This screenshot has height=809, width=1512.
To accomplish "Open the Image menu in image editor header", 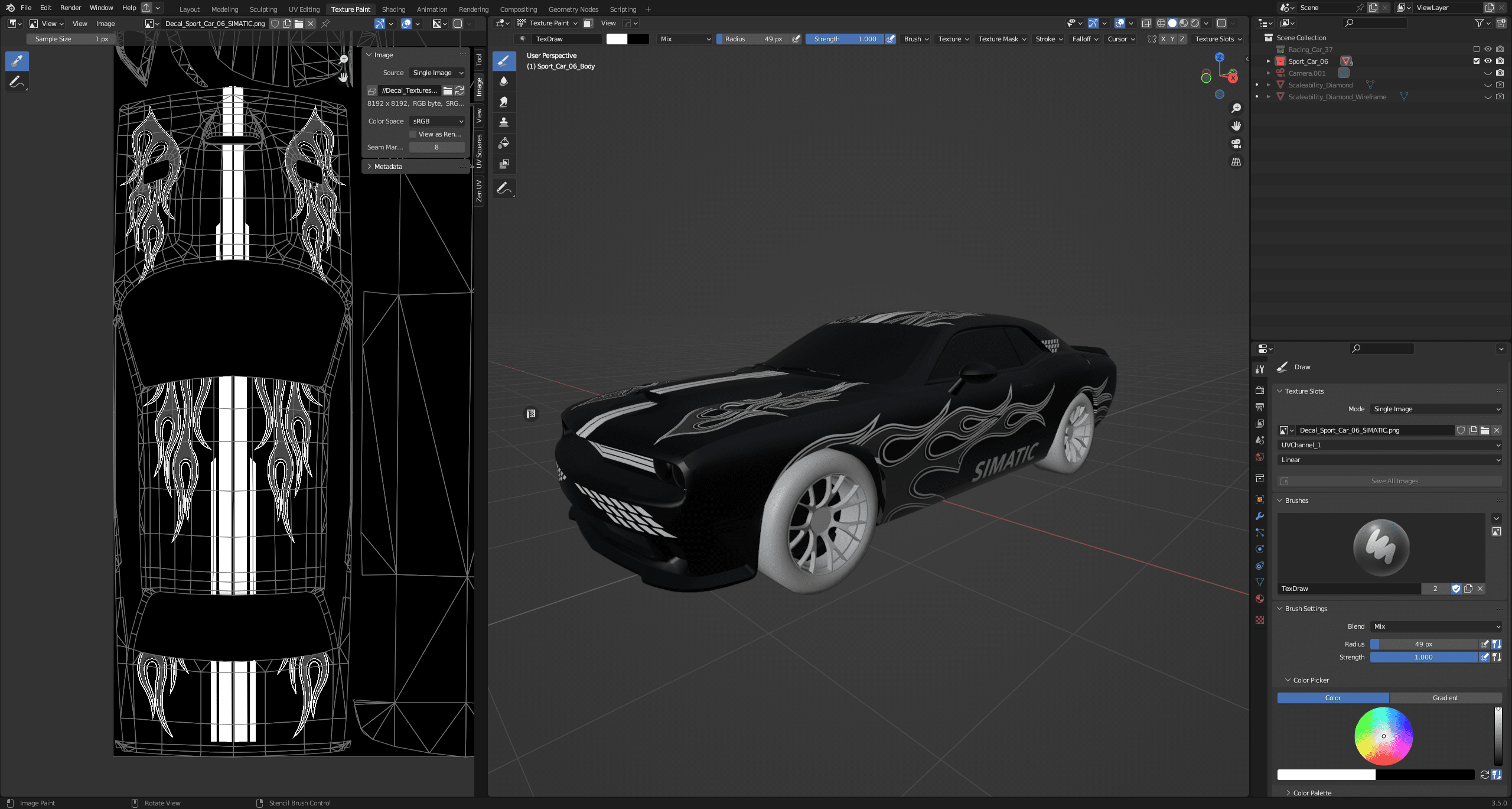I will tap(105, 24).
